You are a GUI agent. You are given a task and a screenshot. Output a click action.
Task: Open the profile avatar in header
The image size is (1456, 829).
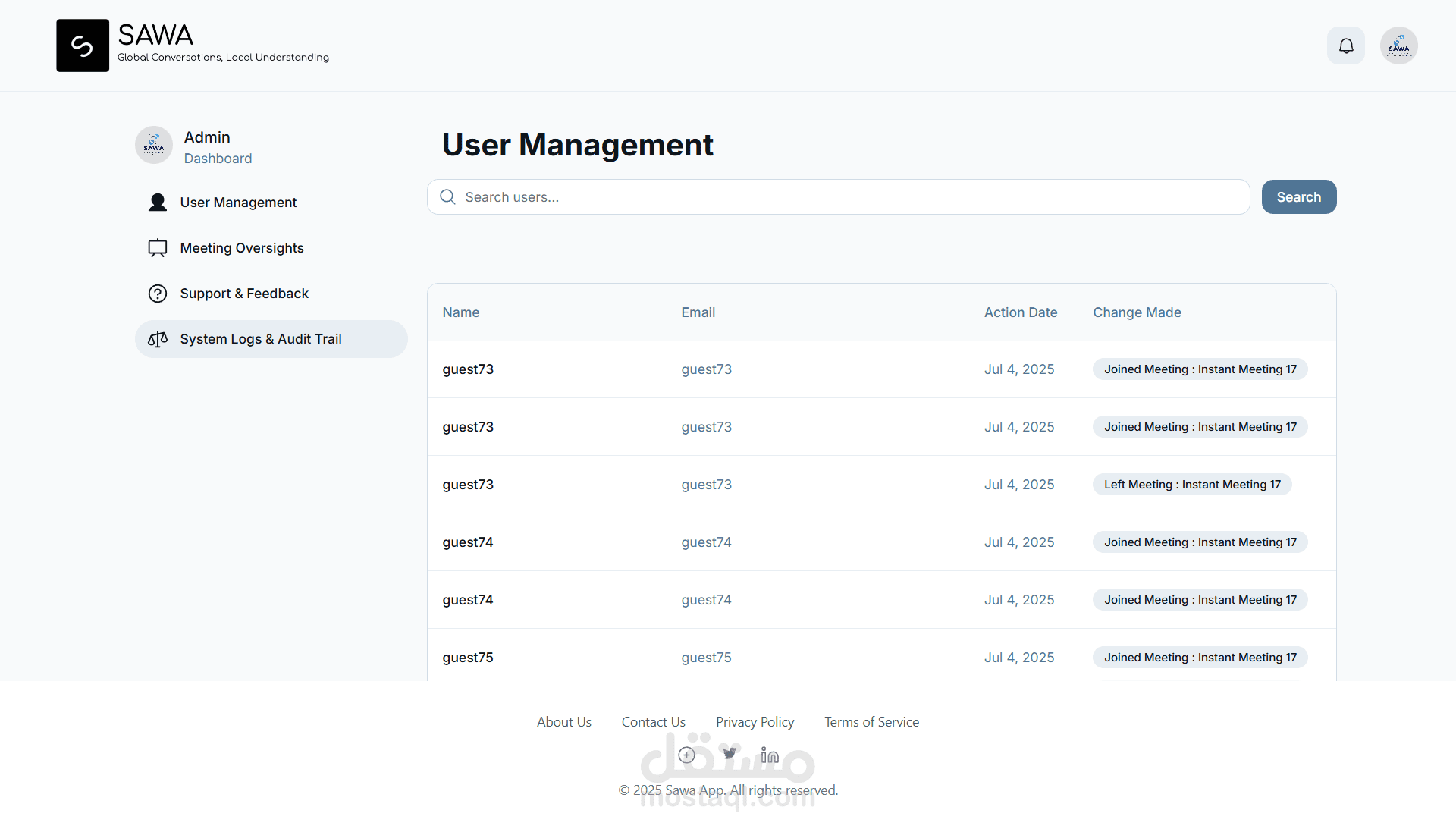pos(1398,46)
